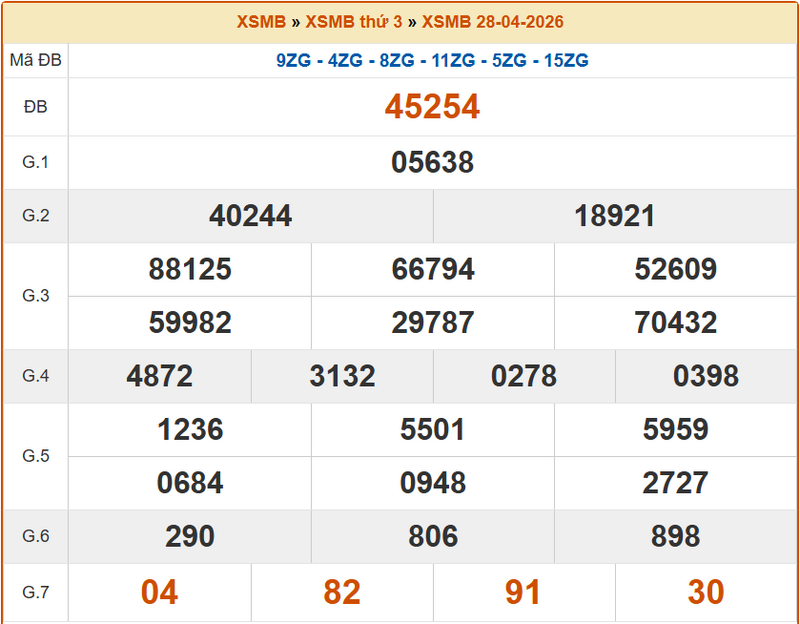Click G.5 number 0684
The width and height of the screenshot is (800, 624).
pyautogui.click(x=190, y=483)
